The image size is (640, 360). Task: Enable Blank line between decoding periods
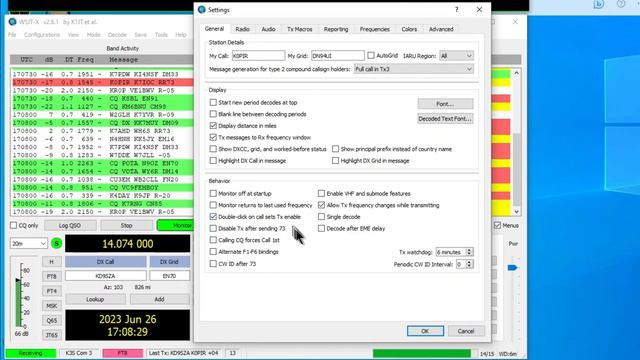[213, 114]
